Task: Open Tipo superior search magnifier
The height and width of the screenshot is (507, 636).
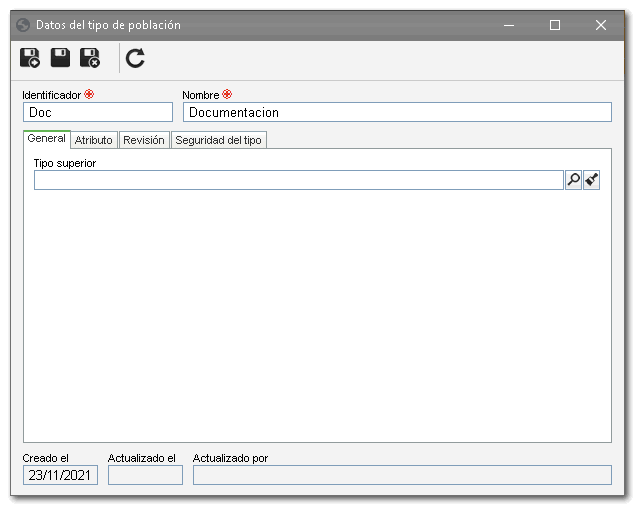Action: (574, 180)
